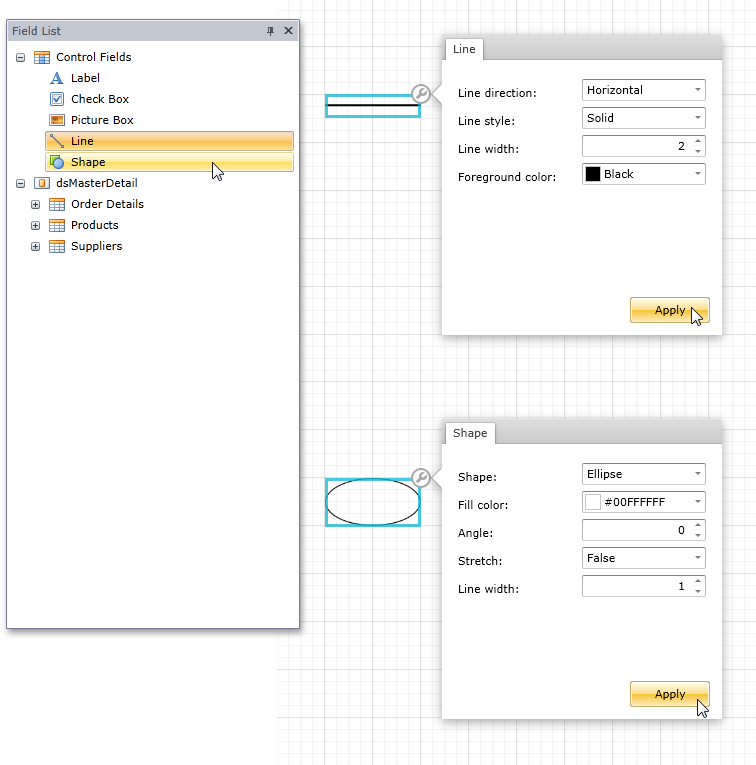This screenshot has height=765, width=756.
Task: Select the Check Box field item
Action: pyautogui.click(x=99, y=99)
